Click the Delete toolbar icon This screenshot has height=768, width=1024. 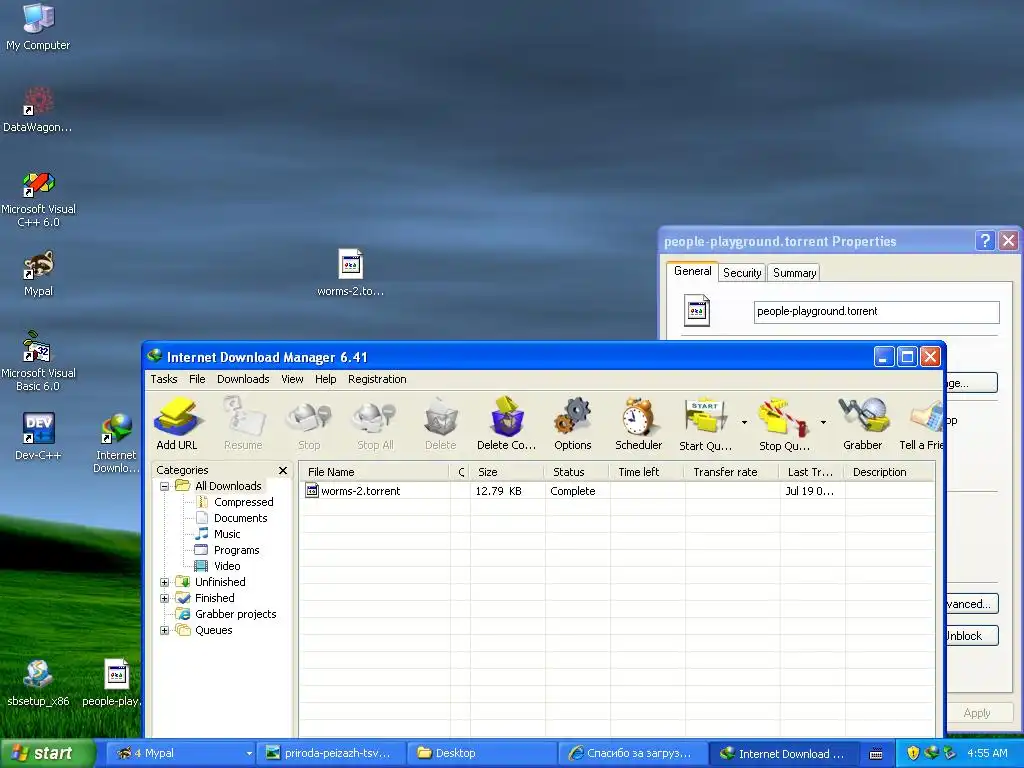coord(441,423)
